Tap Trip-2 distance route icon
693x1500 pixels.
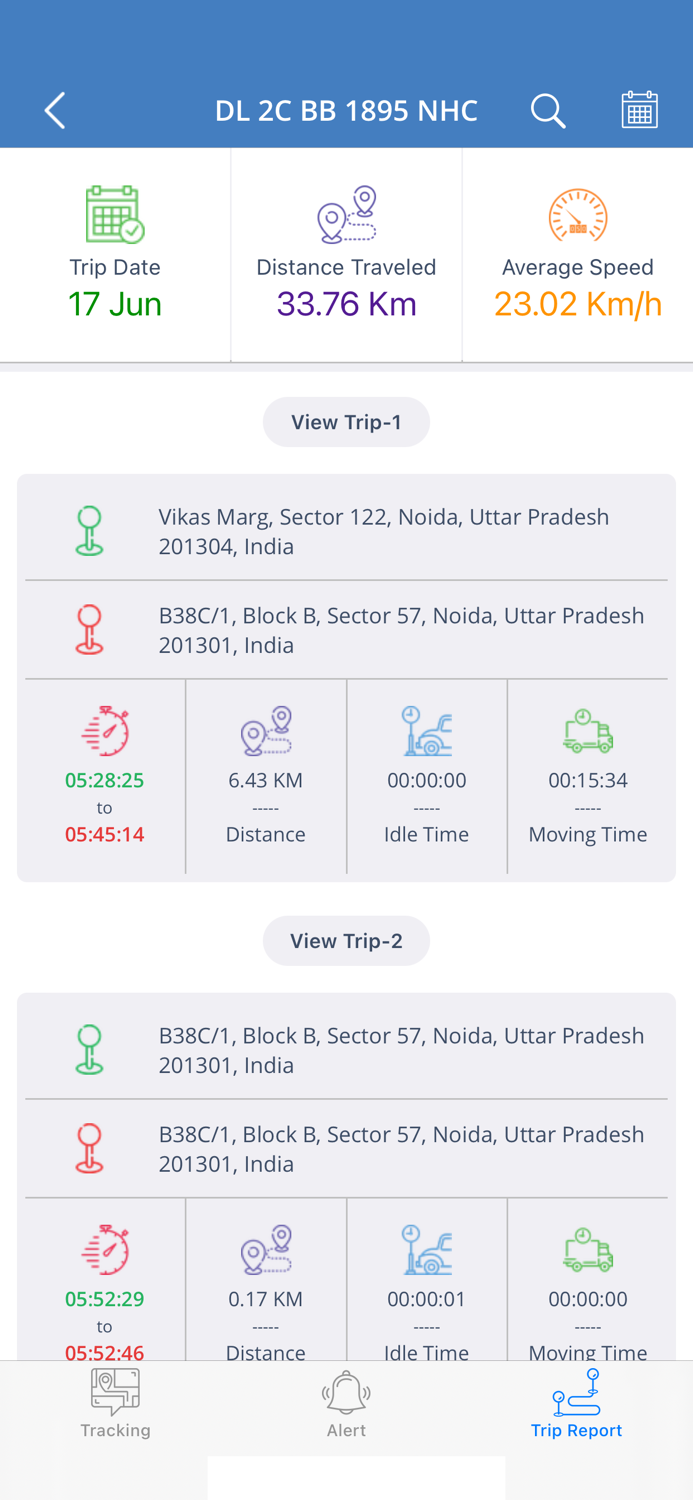pos(266,1250)
